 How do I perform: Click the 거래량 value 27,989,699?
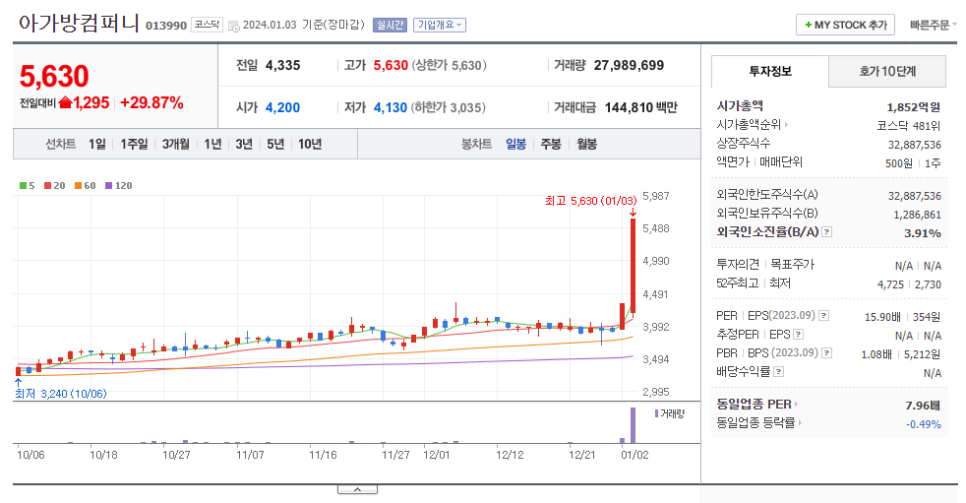[629, 65]
